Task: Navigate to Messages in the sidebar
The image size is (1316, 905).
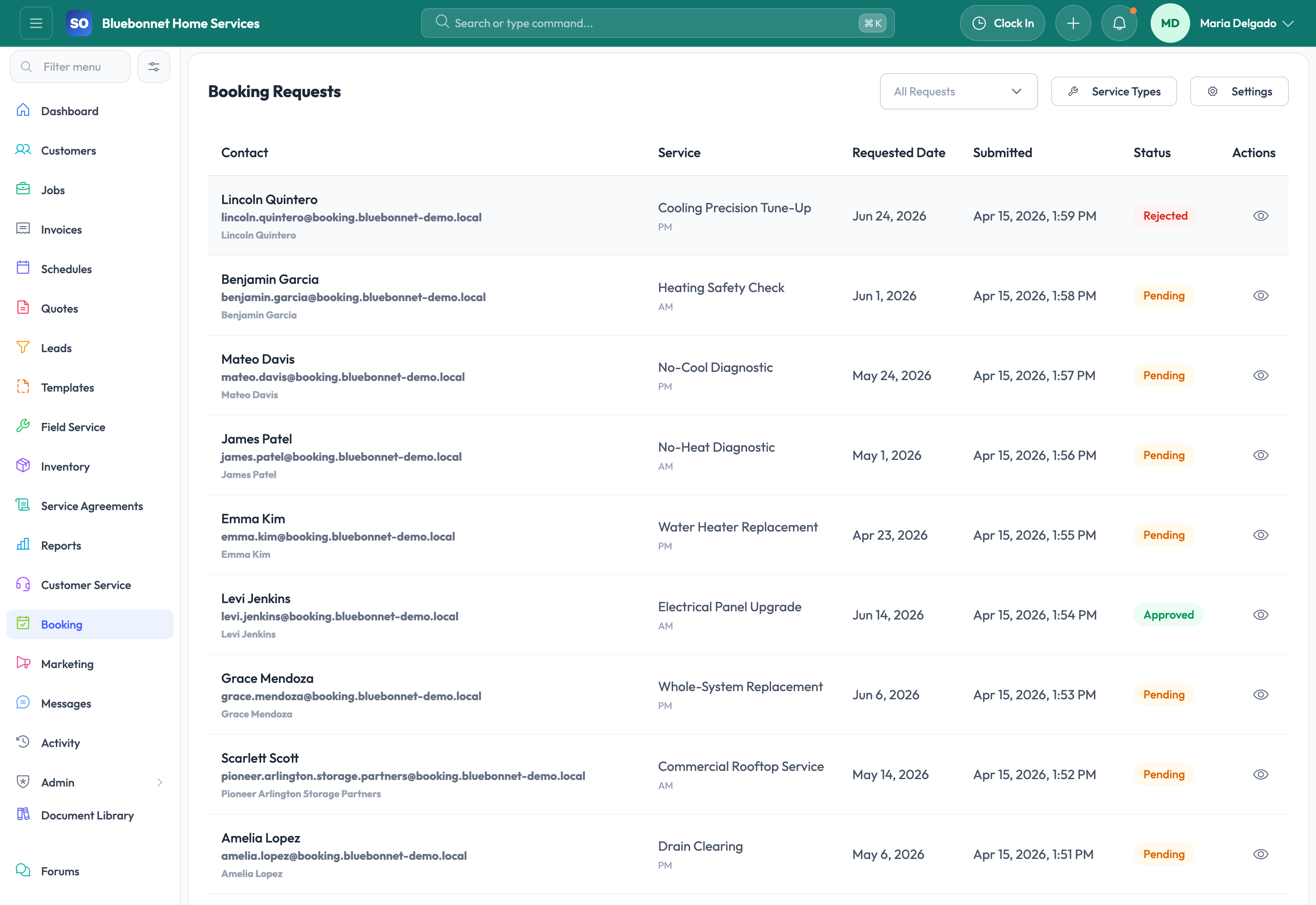Action: point(90,703)
